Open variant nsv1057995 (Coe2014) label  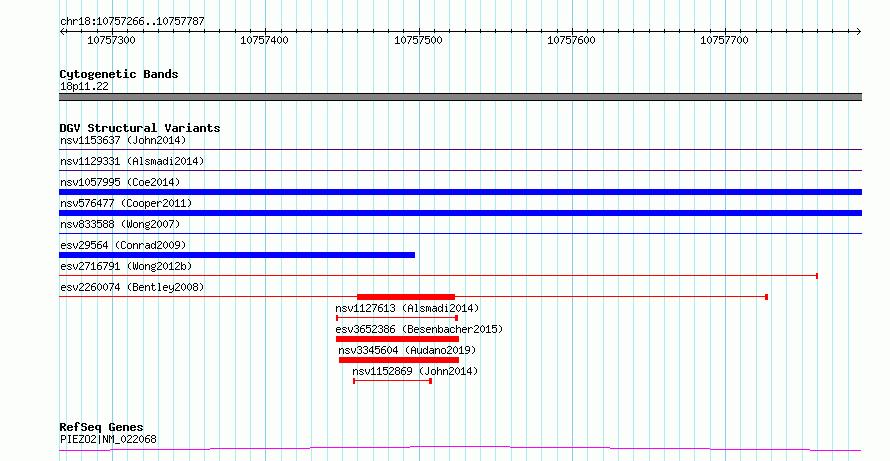[x=120, y=182]
